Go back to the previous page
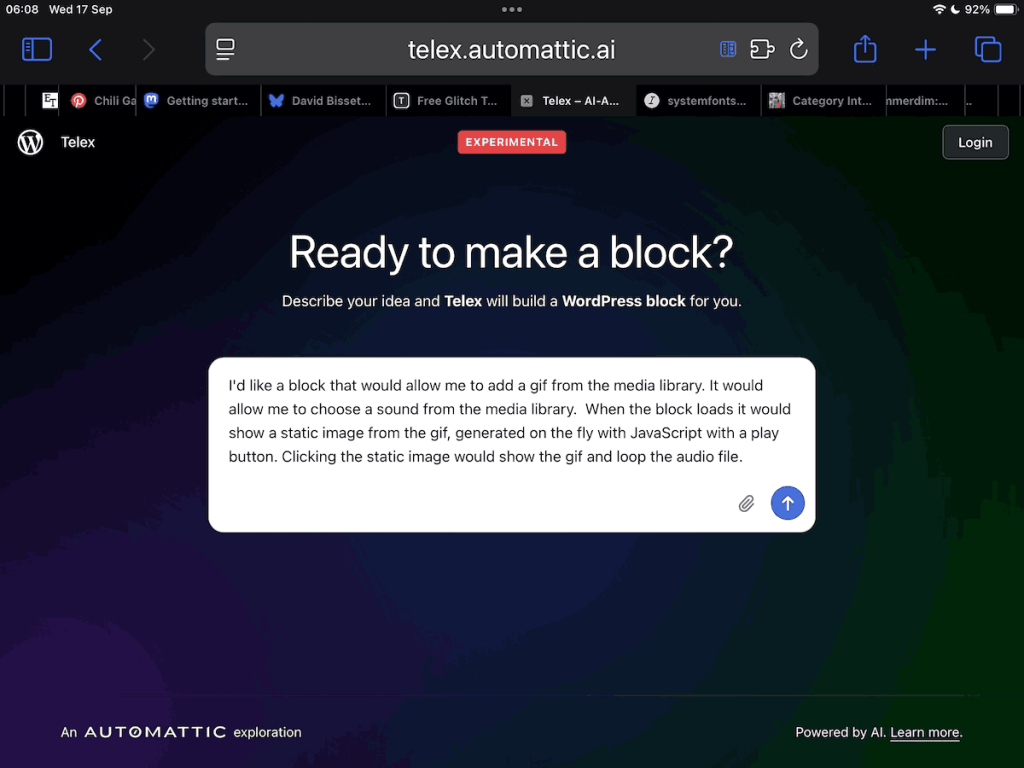 click(x=95, y=49)
